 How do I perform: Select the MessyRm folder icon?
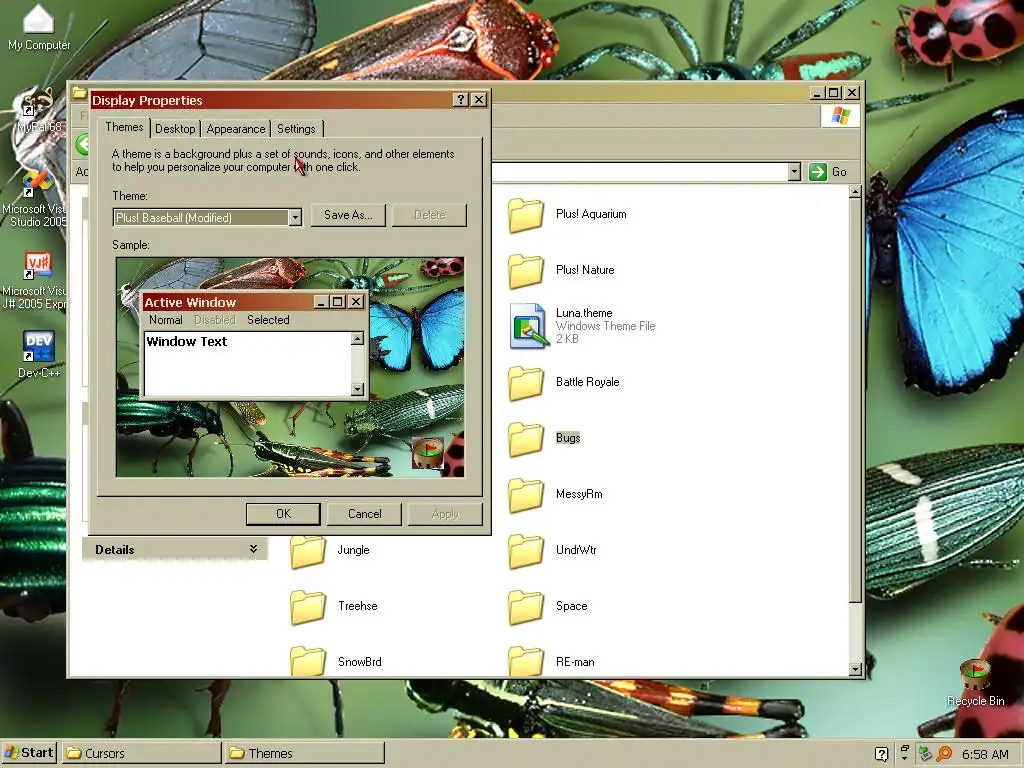tap(526, 494)
